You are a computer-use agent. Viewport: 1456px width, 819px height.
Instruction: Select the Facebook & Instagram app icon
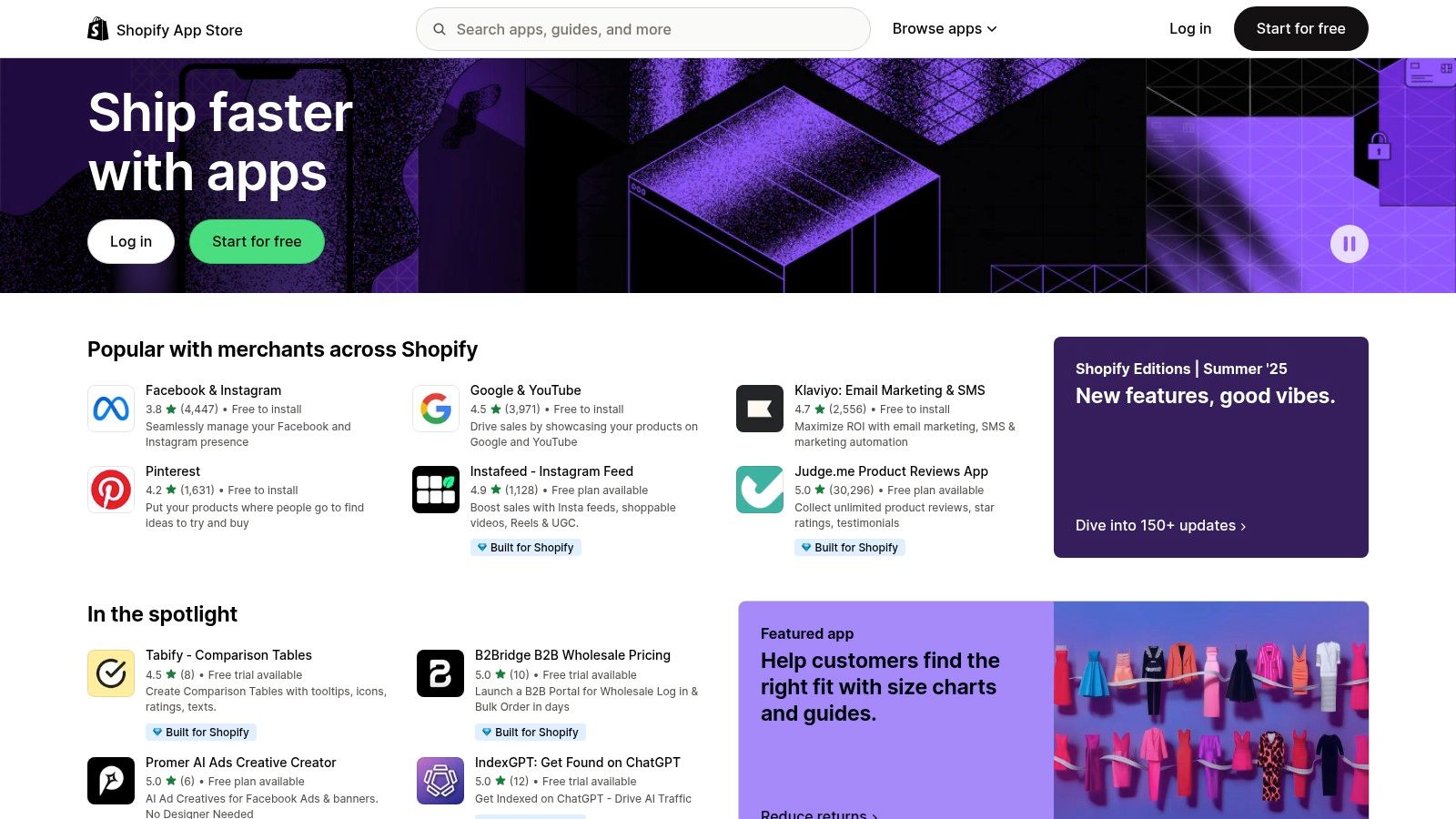point(110,409)
